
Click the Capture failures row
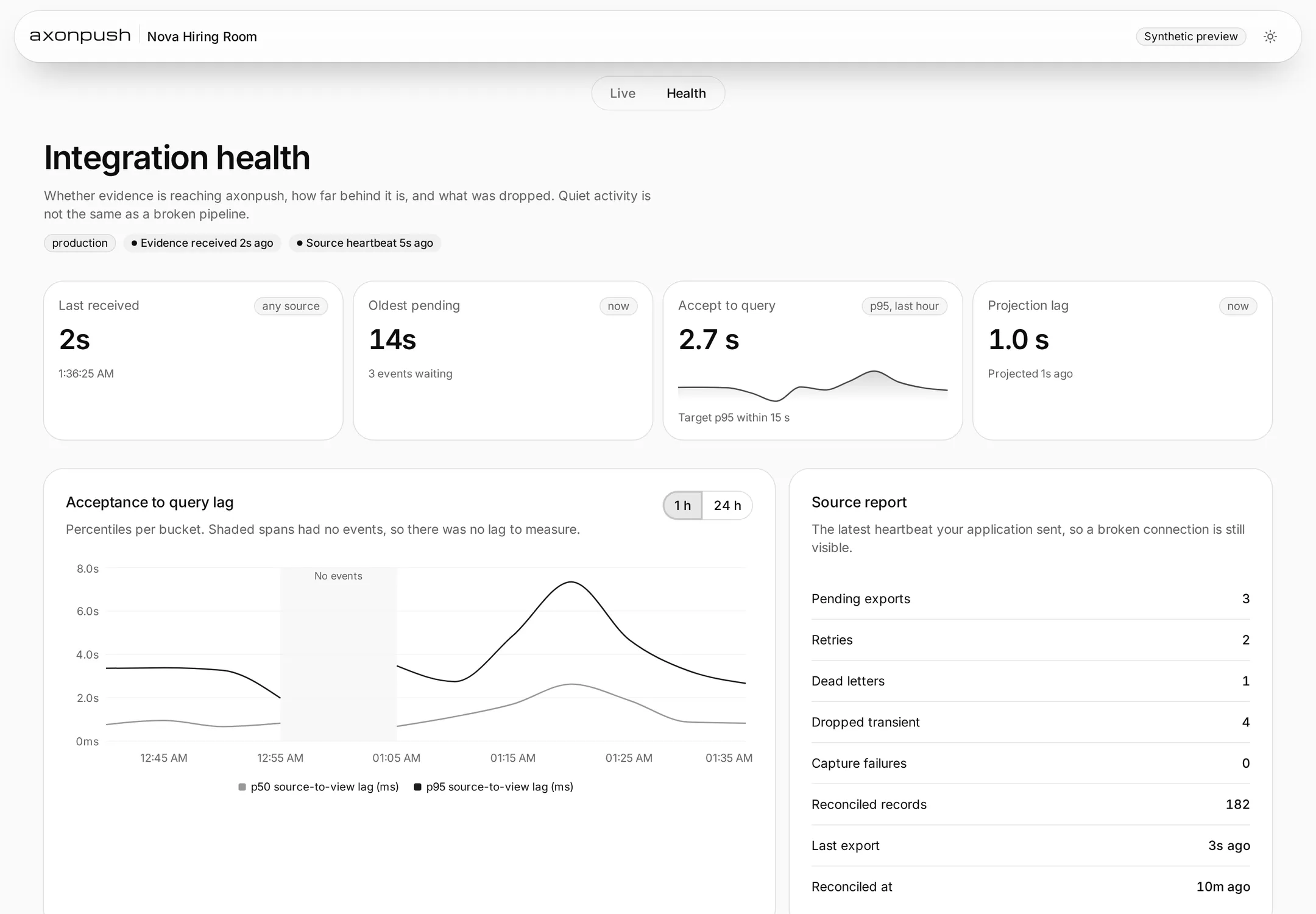pyautogui.click(x=1031, y=763)
